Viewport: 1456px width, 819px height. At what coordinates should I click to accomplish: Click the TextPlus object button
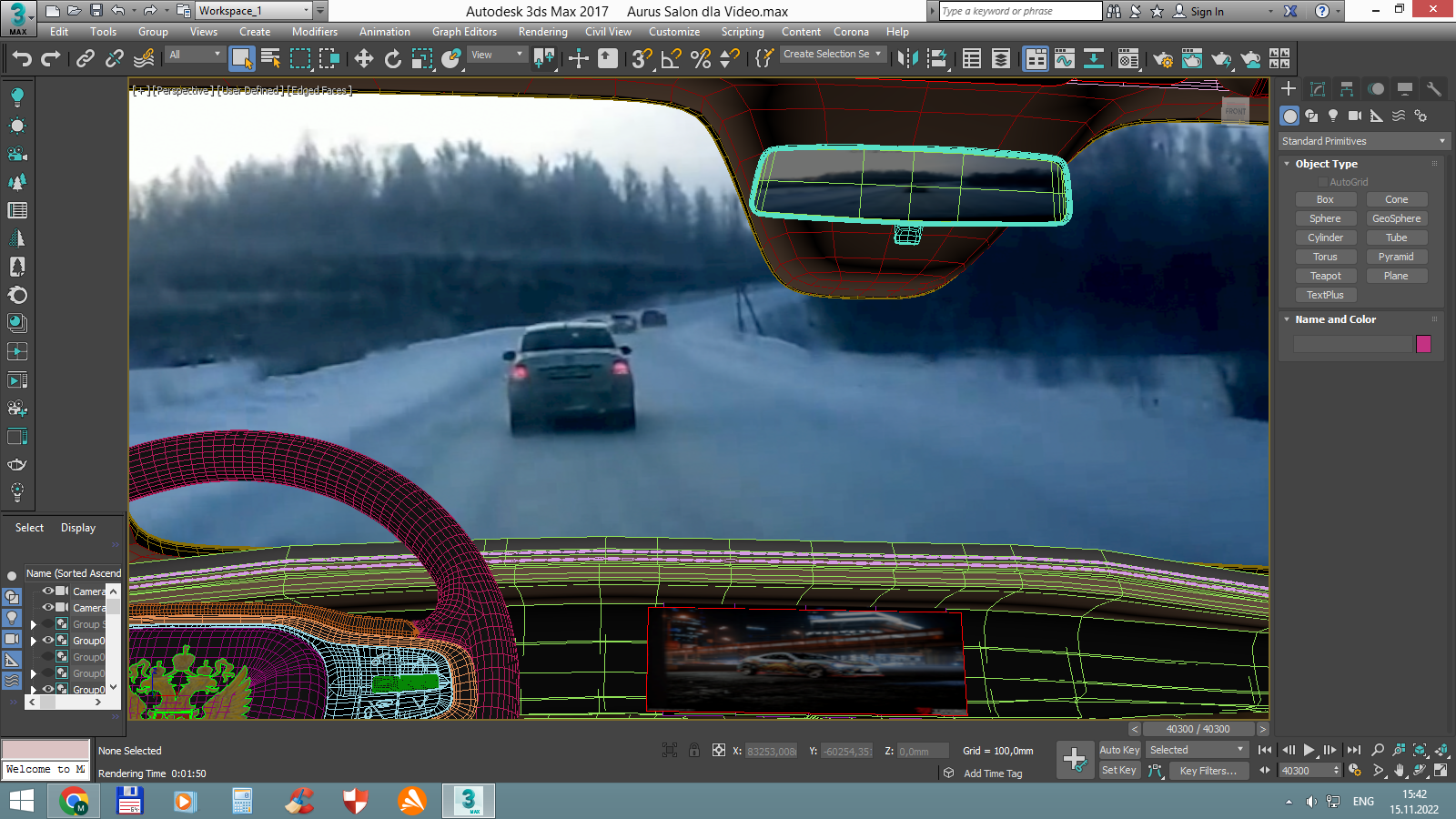click(x=1325, y=295)
